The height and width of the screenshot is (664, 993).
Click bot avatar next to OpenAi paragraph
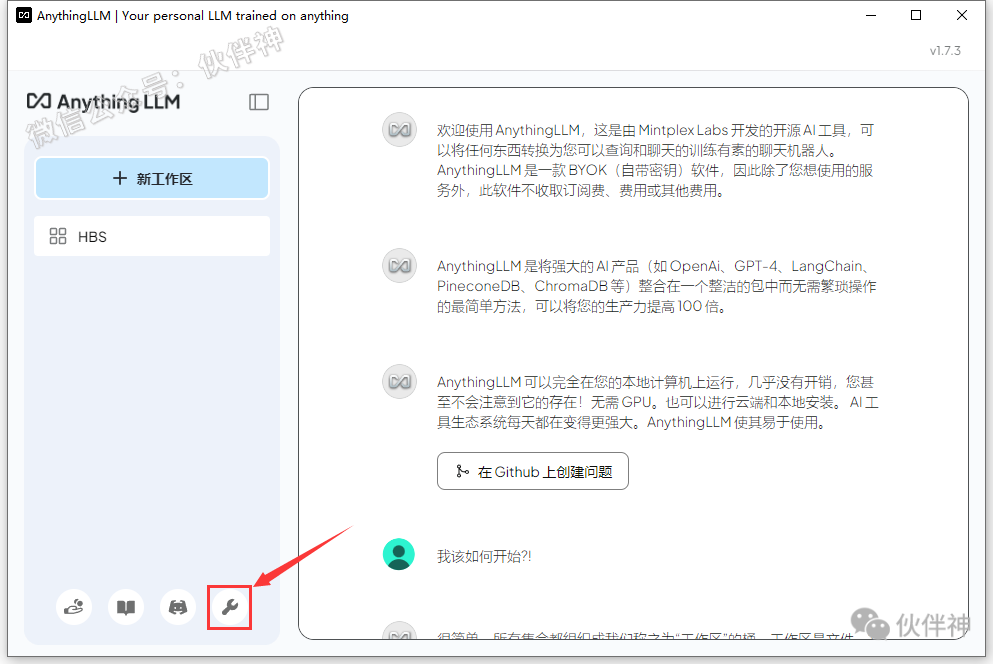399,265
